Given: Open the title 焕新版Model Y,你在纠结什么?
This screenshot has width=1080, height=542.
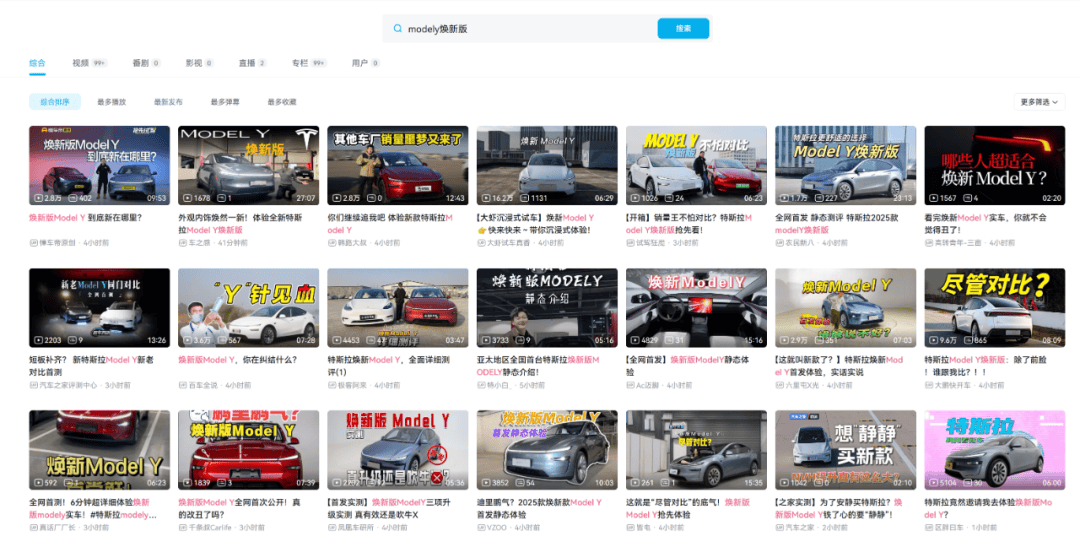Looking at the screenshot, I should pyautogui.click(x=238, y=359).
